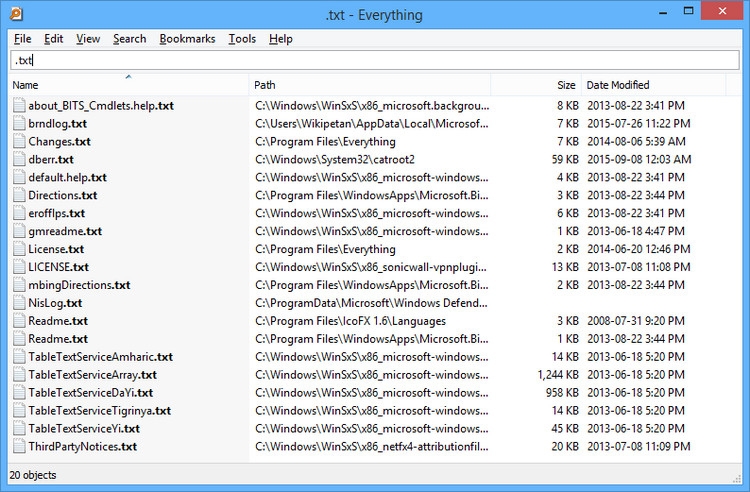The image size is (750, 492).
Task: Click file icon next to ThirdPartyNotices.txt
Action: 19,447
